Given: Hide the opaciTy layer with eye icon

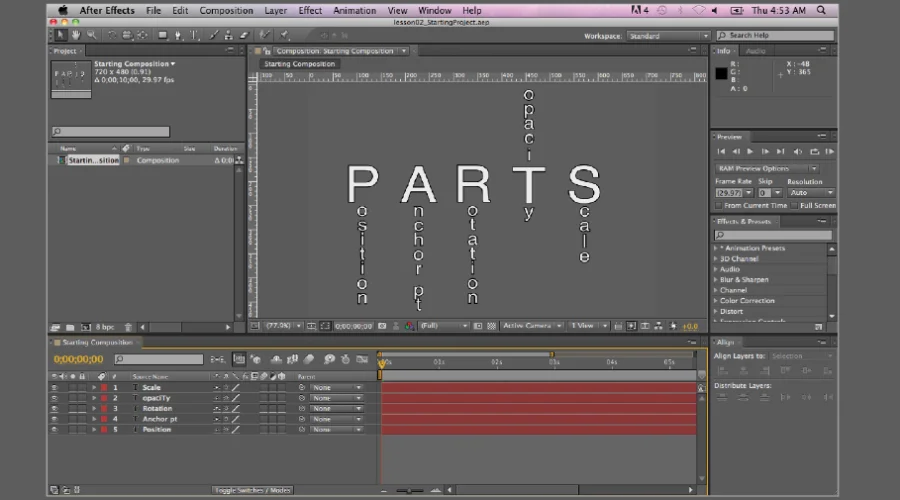Looking at the screenshot, I should (x=55, y=398).
